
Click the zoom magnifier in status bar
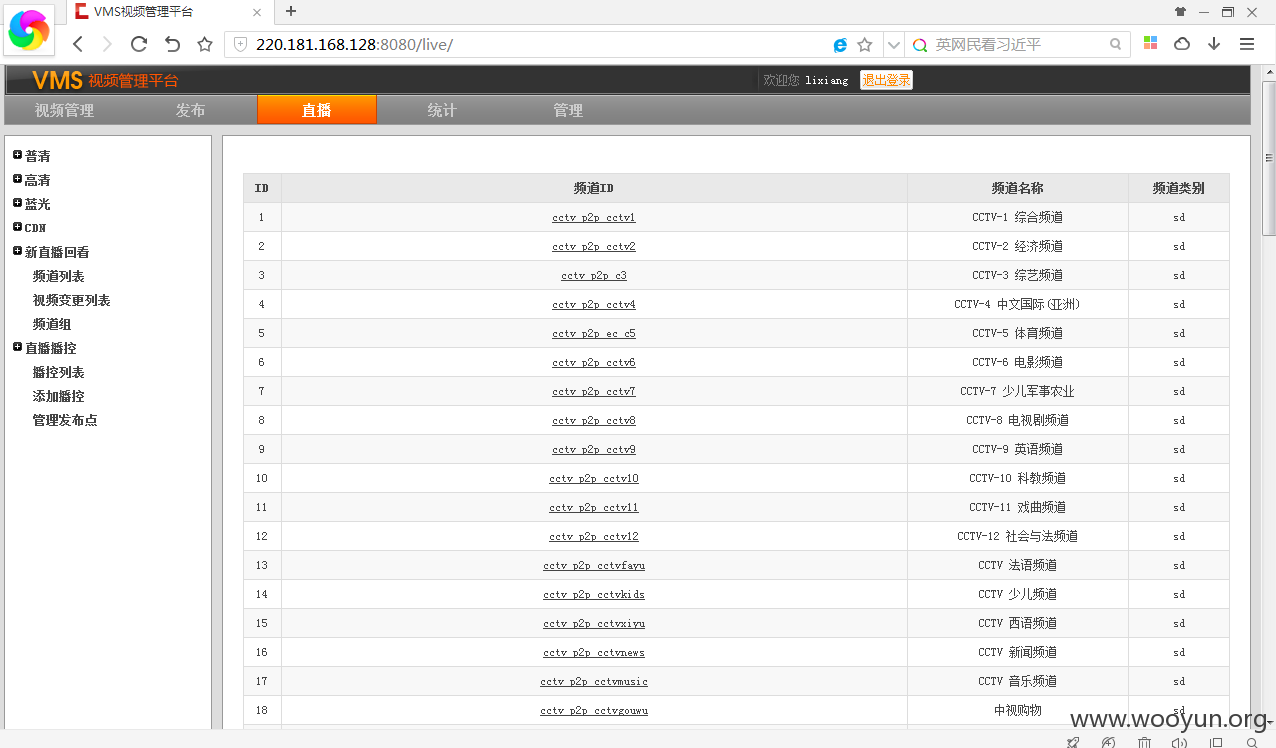tap(1252, 742)
